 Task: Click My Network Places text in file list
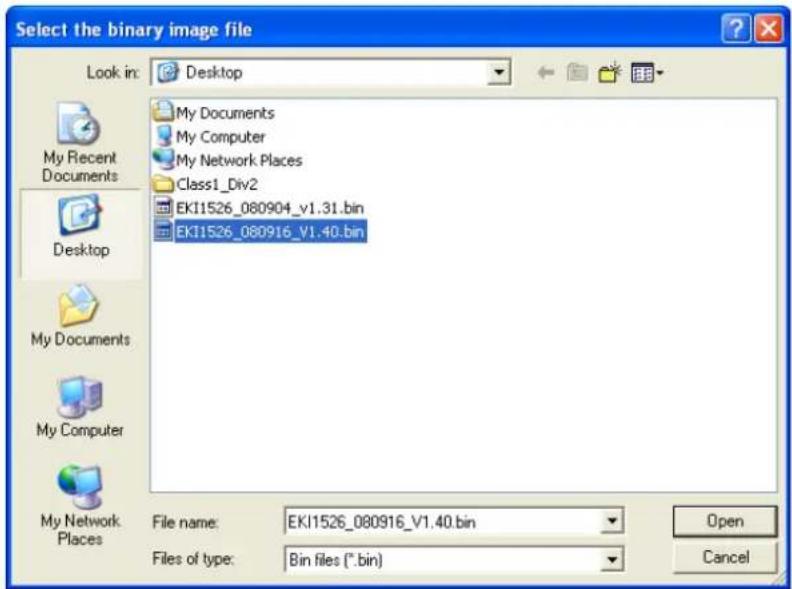point(239,160)
